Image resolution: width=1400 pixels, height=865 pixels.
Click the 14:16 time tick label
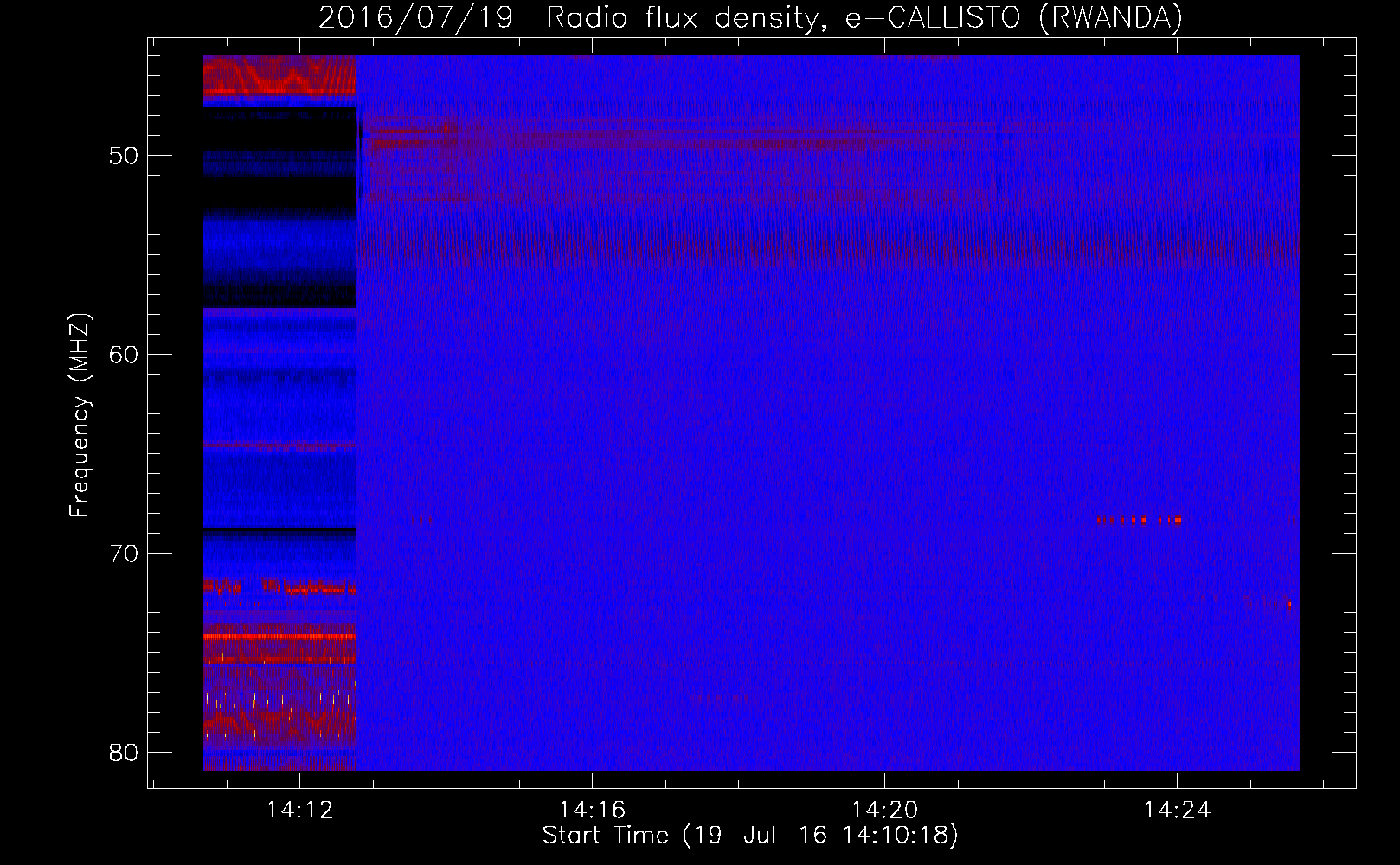pyautogui.click(x=592, y=811)
